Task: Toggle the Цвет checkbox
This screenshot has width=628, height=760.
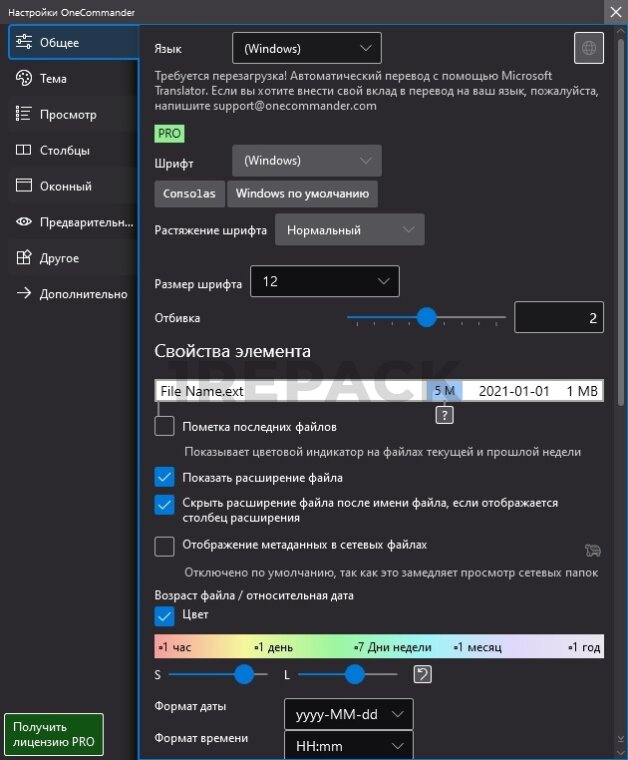Action: point(165,616)
